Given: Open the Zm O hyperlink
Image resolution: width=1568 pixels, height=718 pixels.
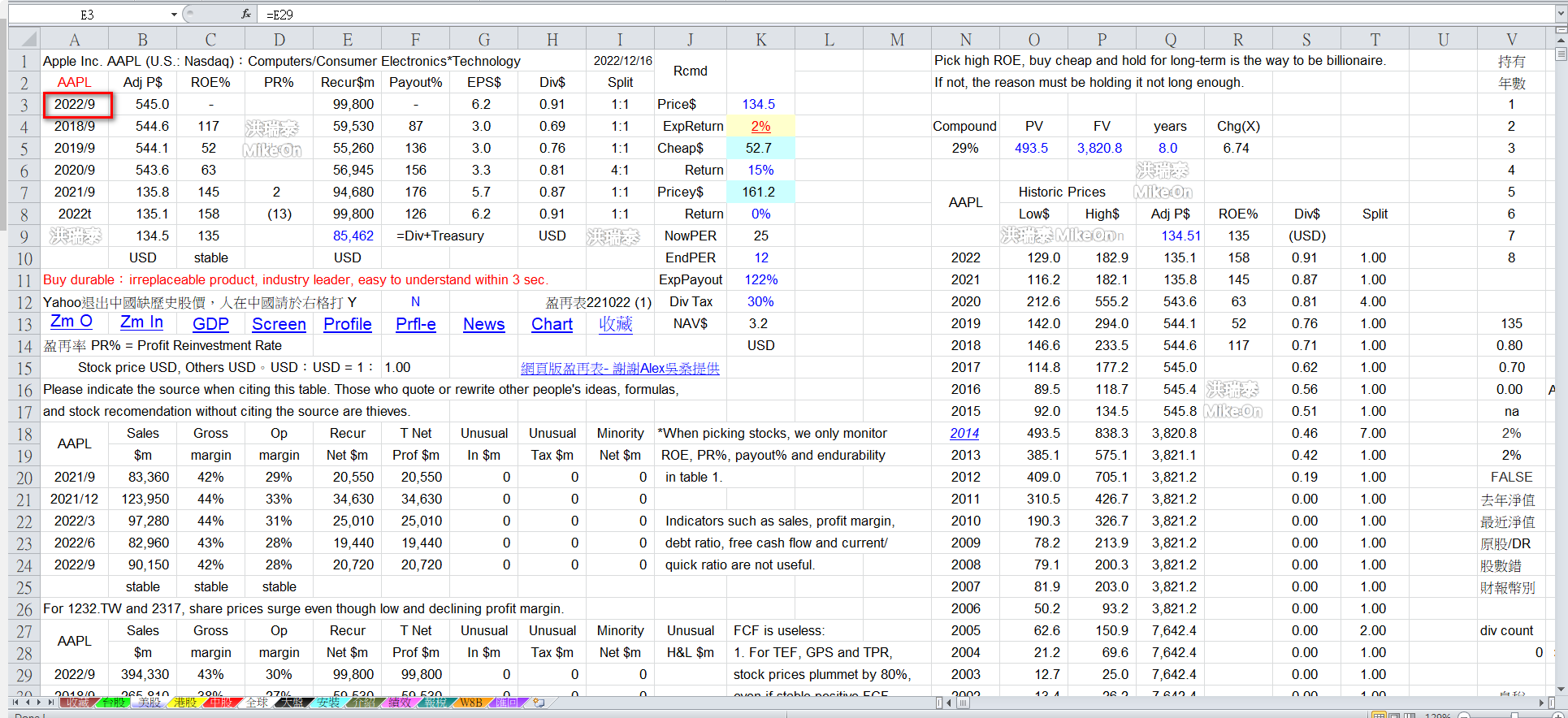Looking at the screenshot, I should click(x=71, y=322).
